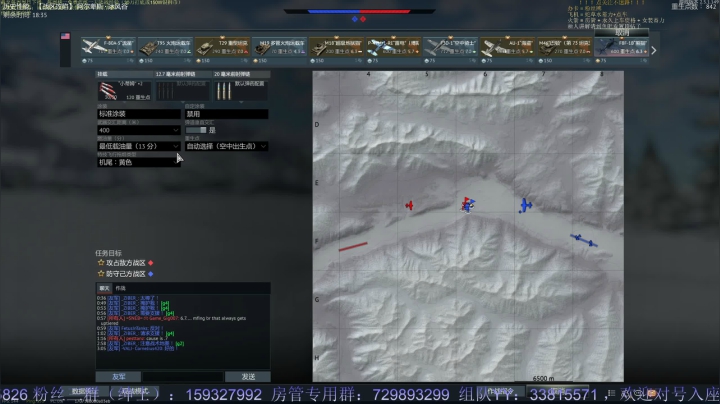This screenshot has height=404, width=720.
Task: Click the 攻占敌方战区 objective
Action: (125, 263)
